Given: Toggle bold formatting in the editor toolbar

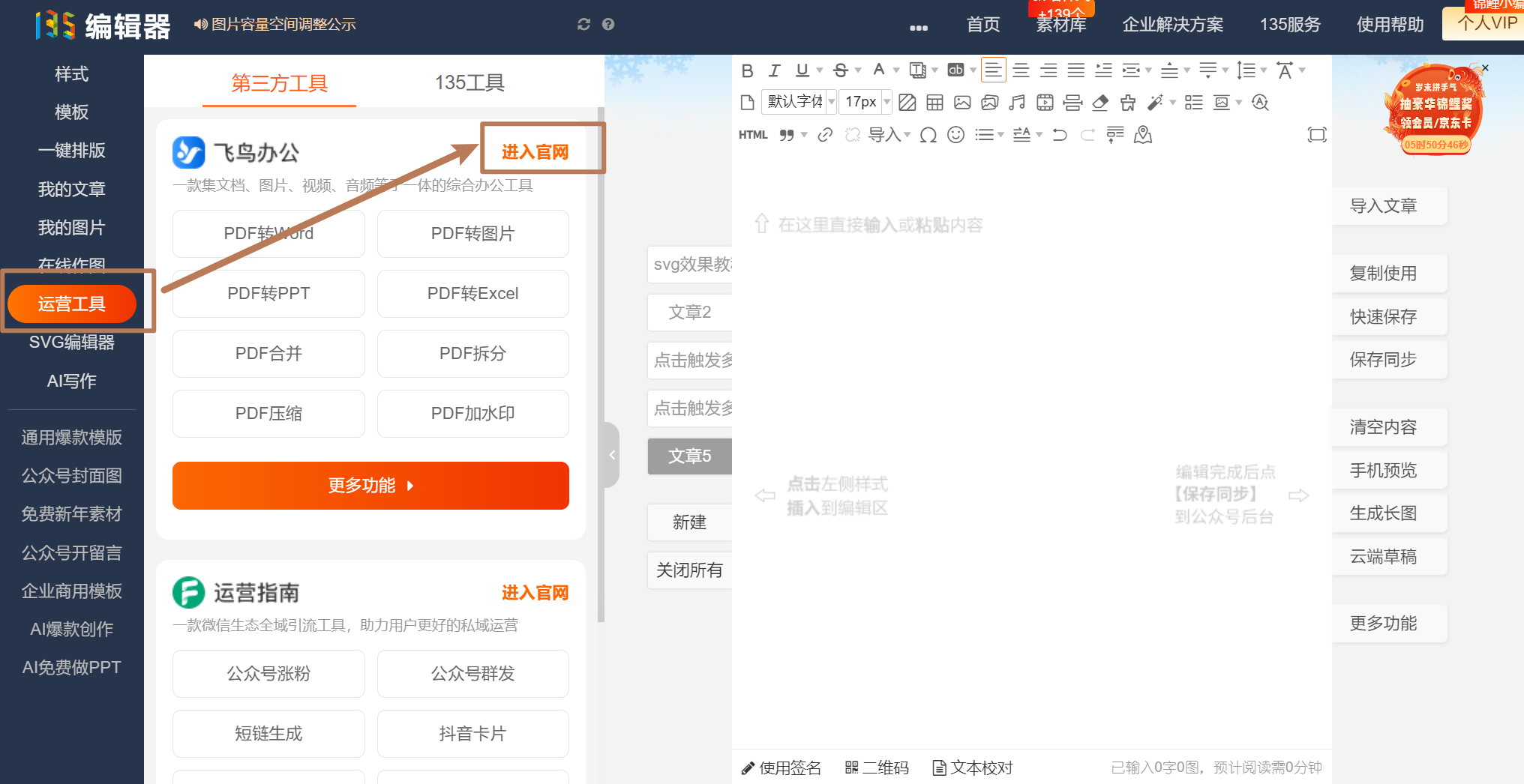Looking at the screenshot, I should (747, 70).
